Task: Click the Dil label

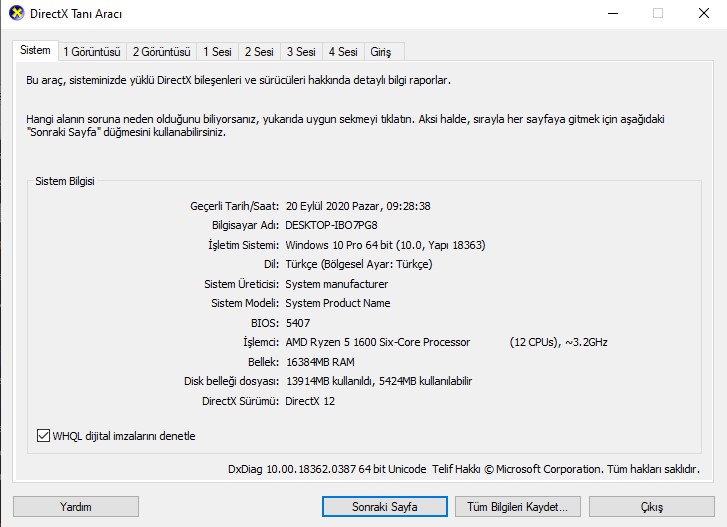Action: (x=272, y=264)
